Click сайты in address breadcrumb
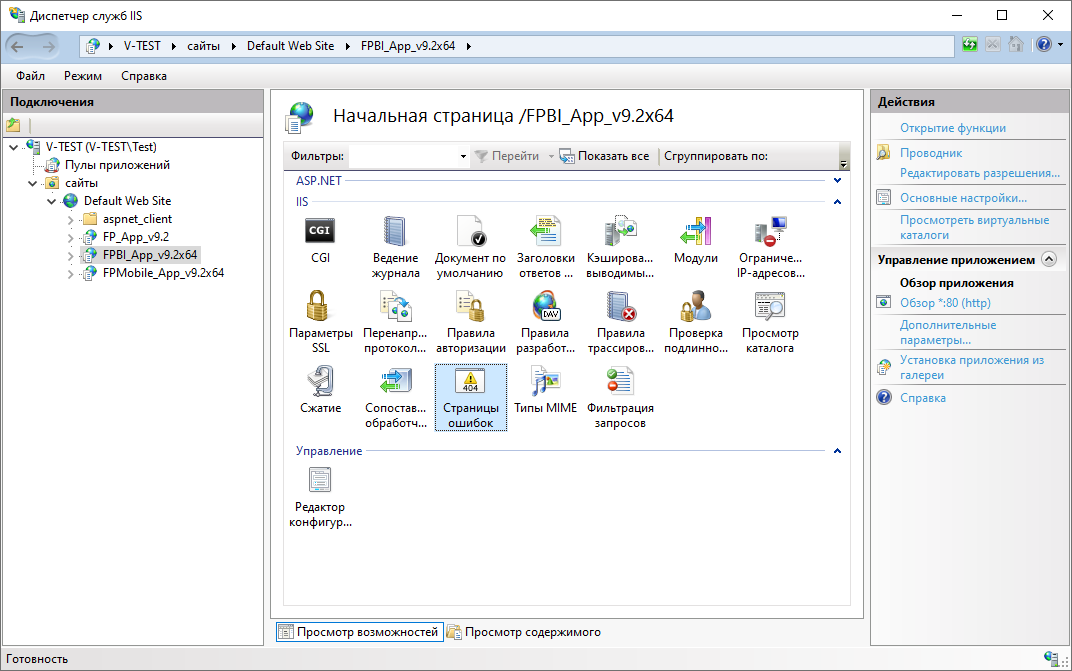Screen dimensions: 1072x671 pos(203,46)
